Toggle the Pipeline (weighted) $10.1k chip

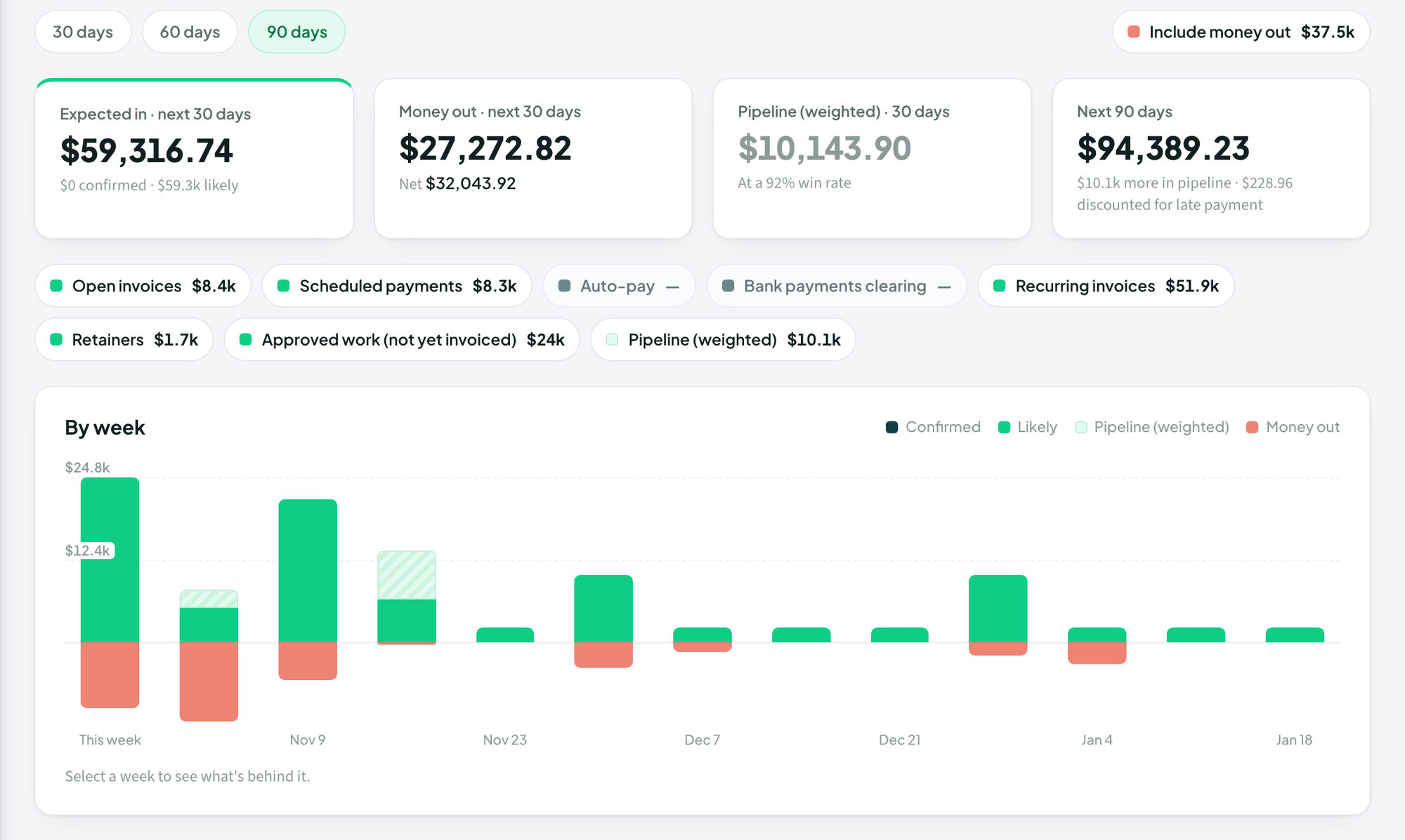723,340
